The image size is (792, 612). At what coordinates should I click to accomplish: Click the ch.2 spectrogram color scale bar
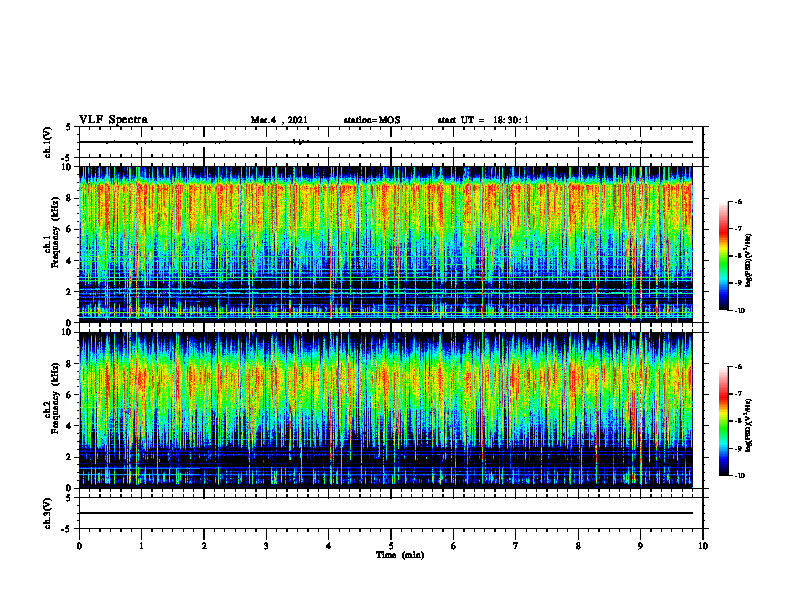coord(723,421)
